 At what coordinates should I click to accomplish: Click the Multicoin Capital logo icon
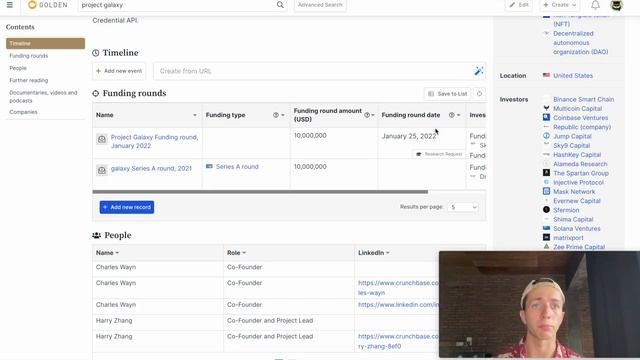tap(546, 108)
